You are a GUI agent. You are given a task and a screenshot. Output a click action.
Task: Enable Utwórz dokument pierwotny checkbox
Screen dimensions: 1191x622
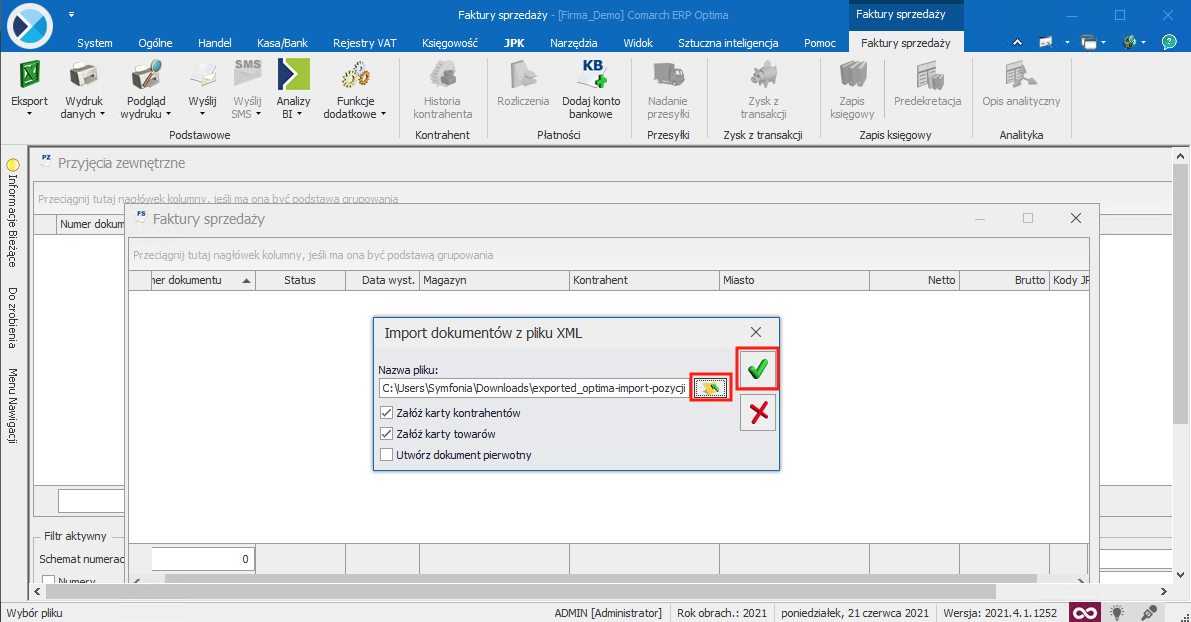tap(387, 455)
